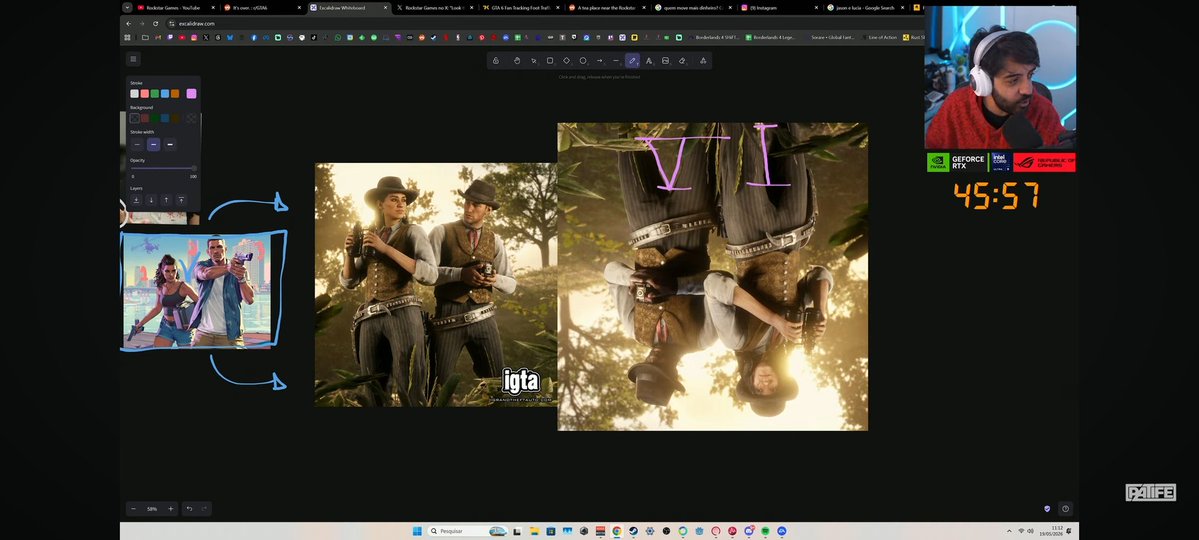The height and width of the screenshot is (540, 1199).
Task: Open the Line of Action bookmark
Action: click(x=879, y=37)
